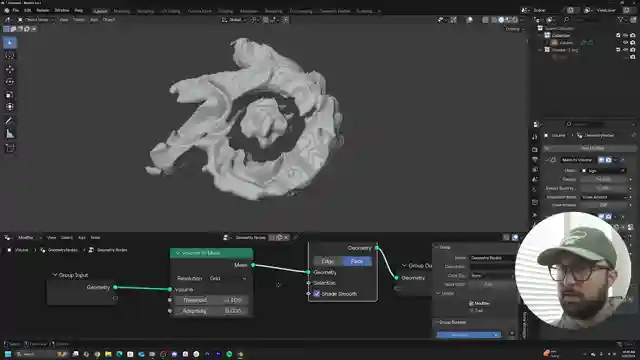
Task: Hide the Collection in viewport via eye icon
Action: [x=625, y=36]
